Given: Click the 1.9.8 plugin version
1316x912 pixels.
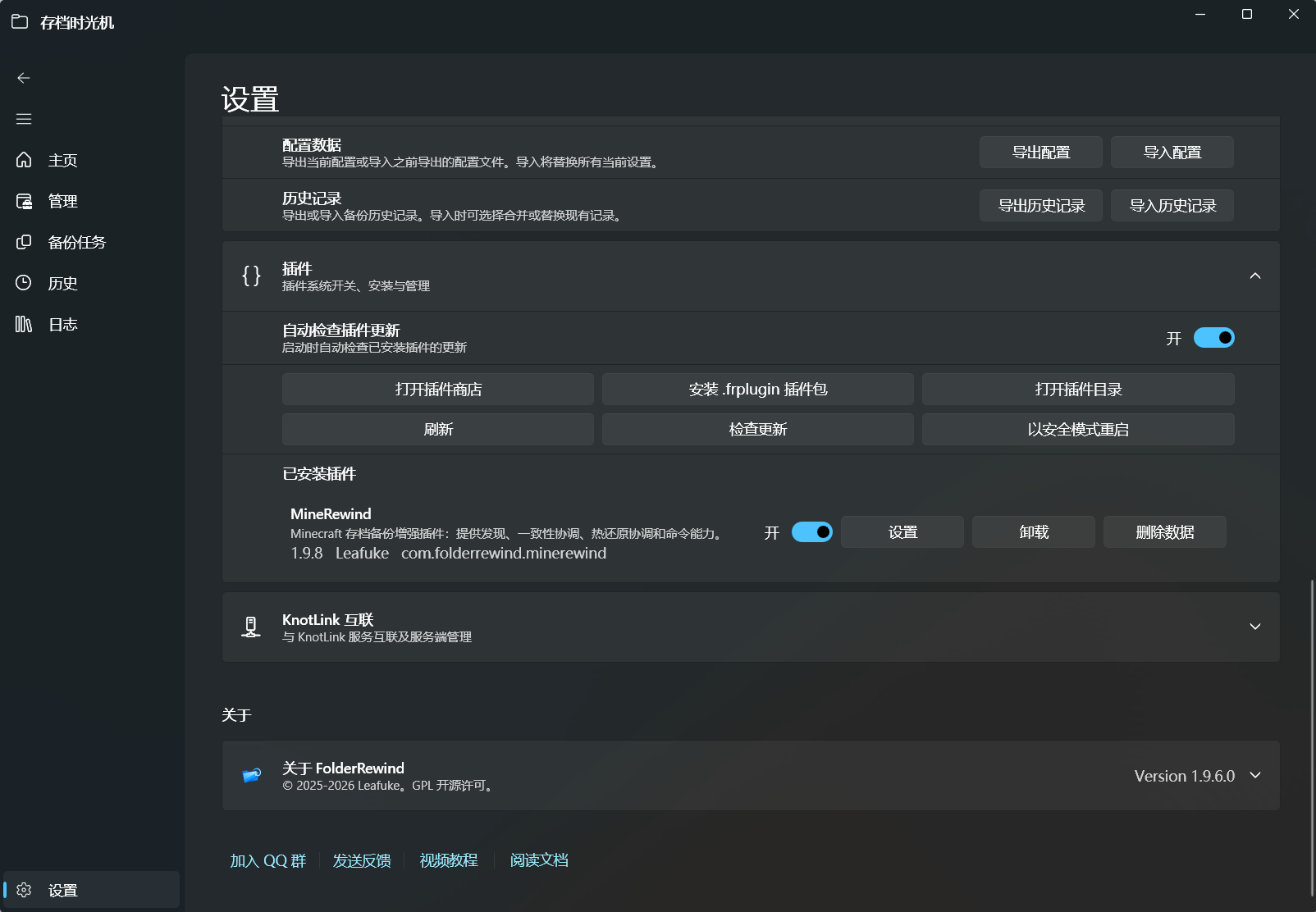Looking at the screenshot, I should click(307, 553).
